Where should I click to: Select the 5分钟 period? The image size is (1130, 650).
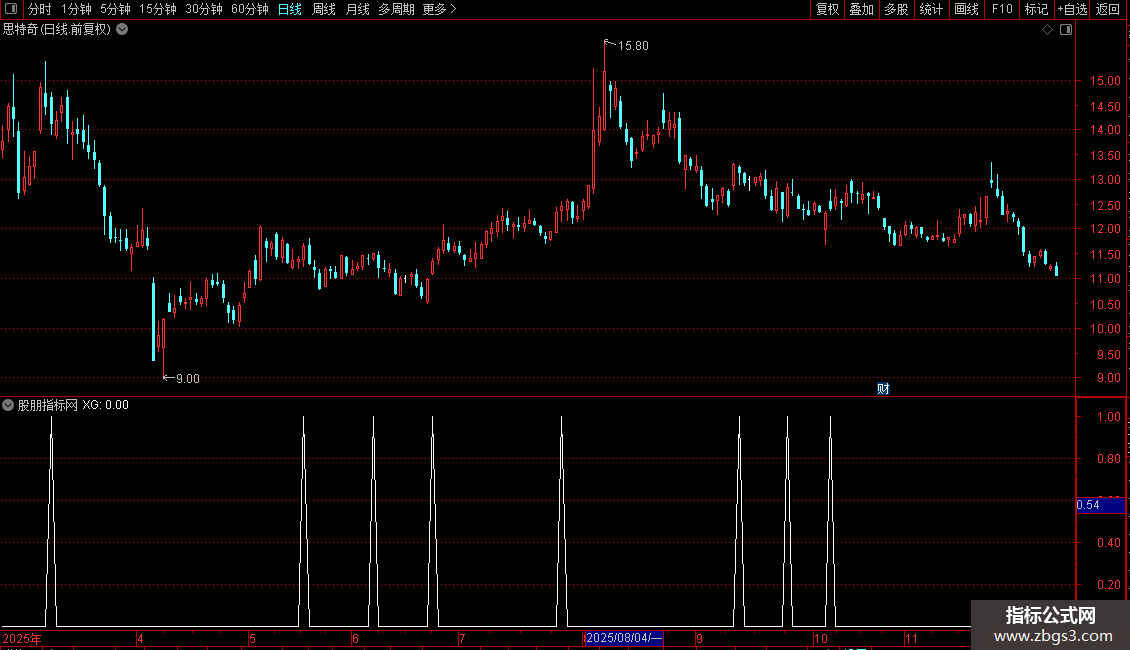click(115, 9)
